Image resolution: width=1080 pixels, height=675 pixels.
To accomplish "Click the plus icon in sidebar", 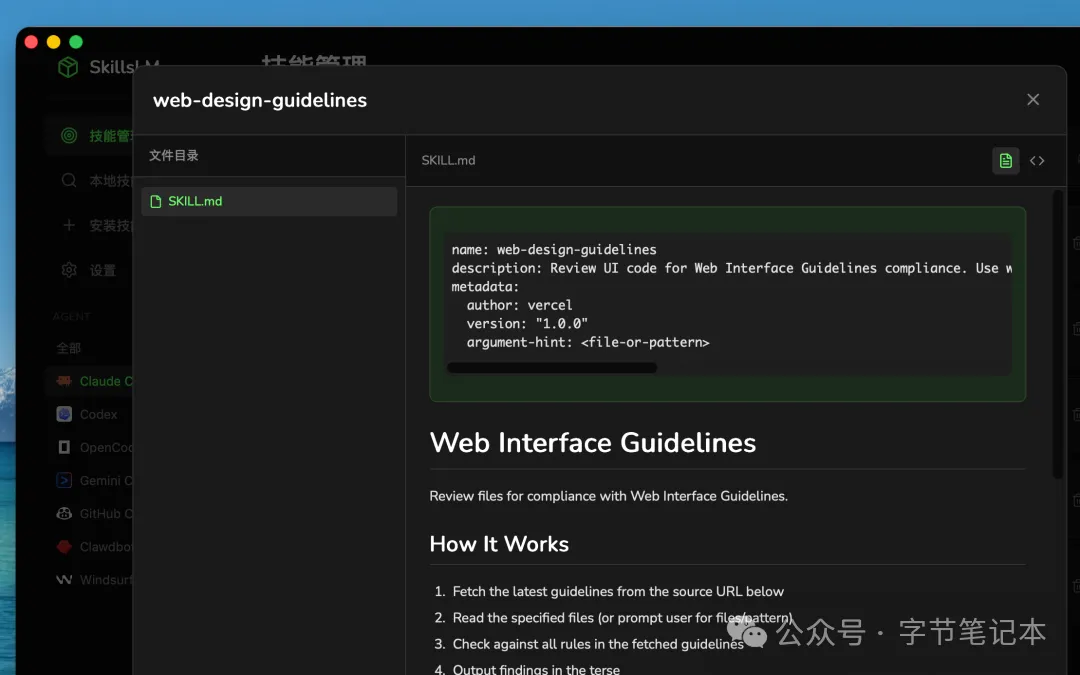I will click(x=69, y=225).
